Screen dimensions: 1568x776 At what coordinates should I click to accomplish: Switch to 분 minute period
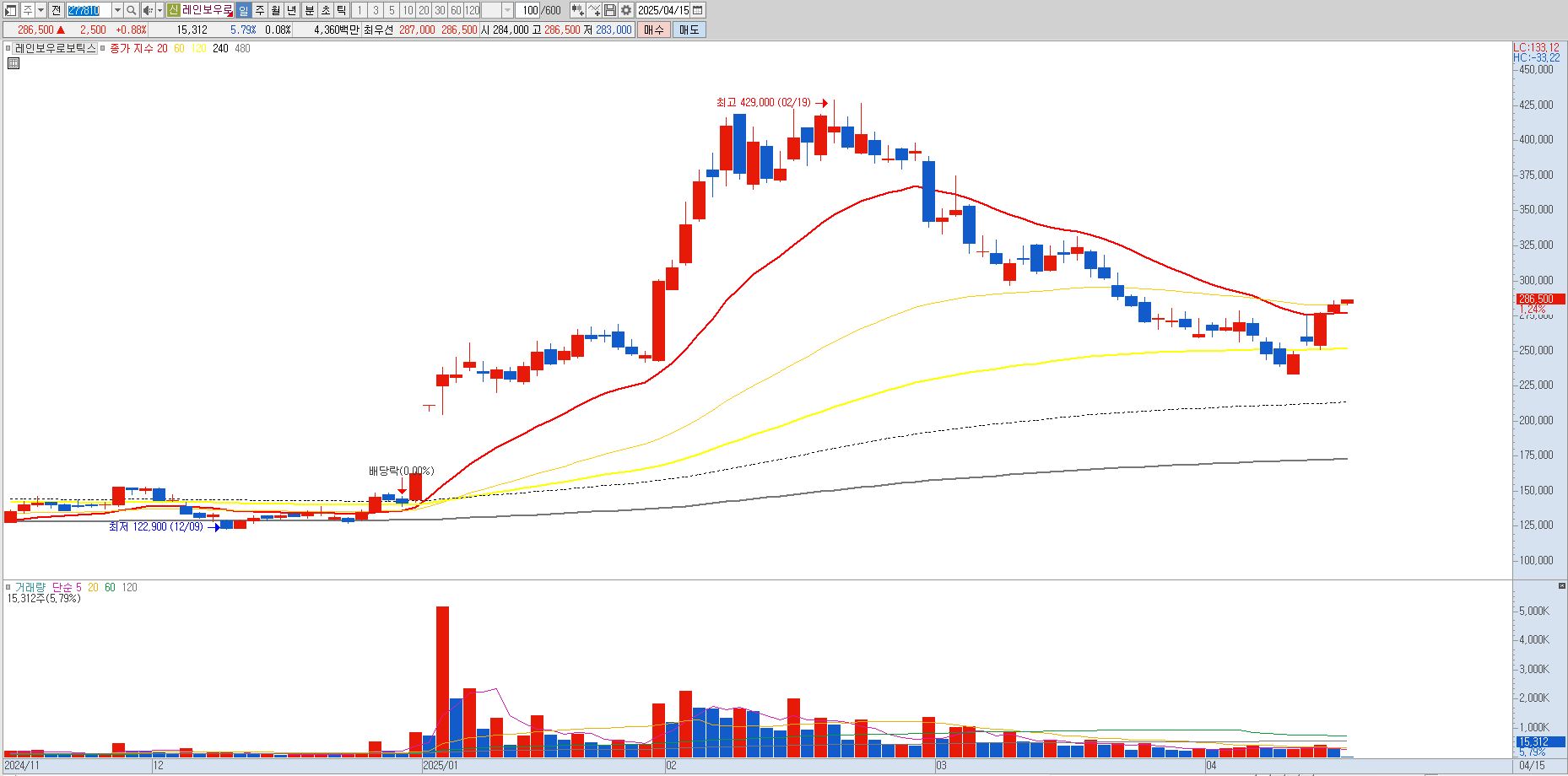coord(309,10)
